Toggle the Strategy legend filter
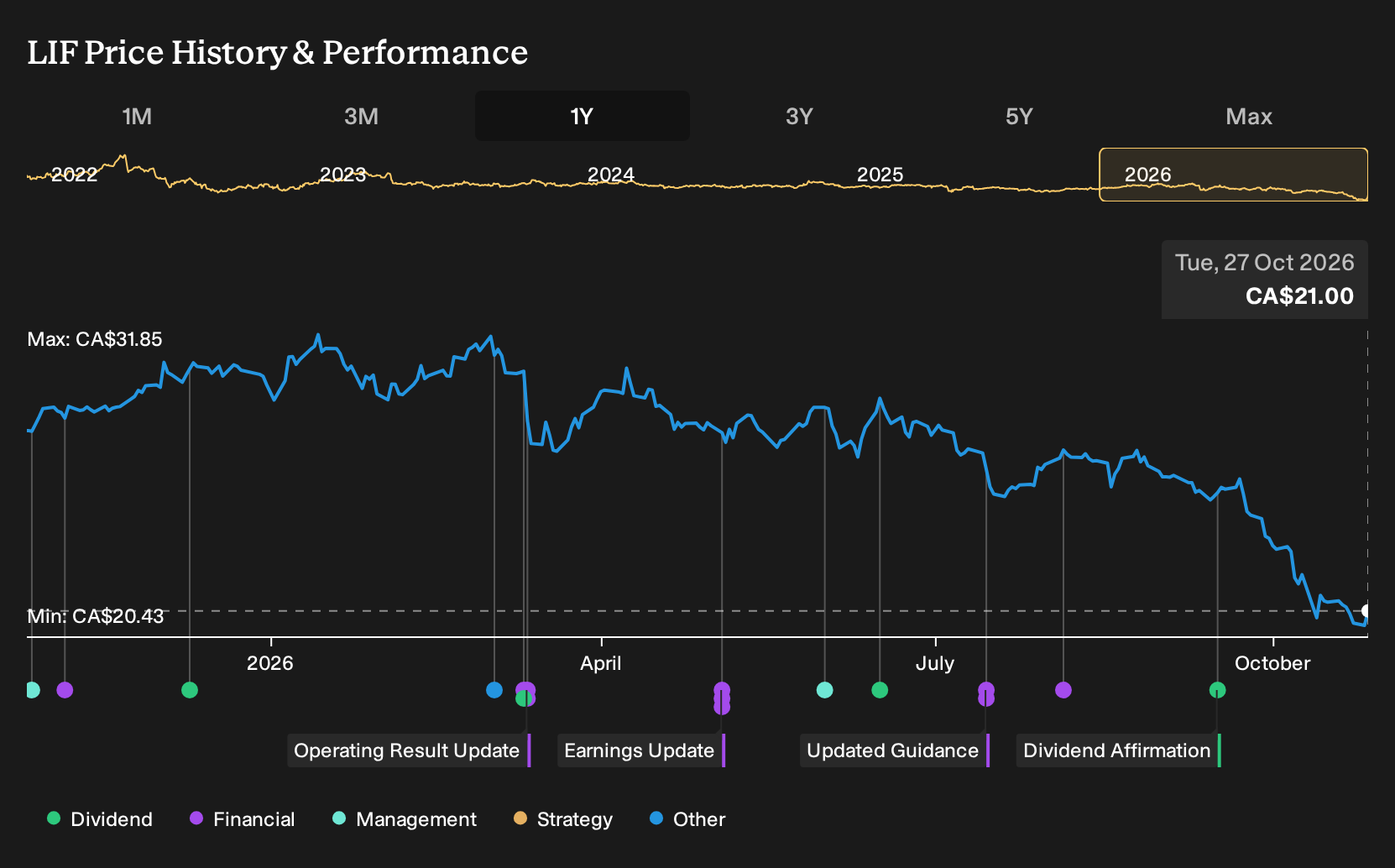The width and height of the screenshot is (1395, 868). (563, 819)
